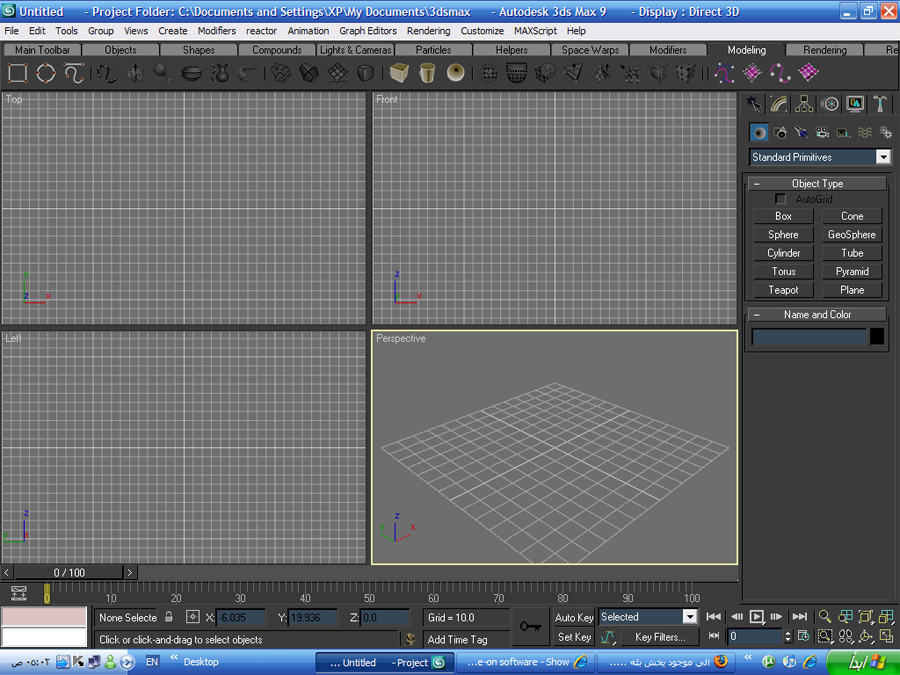Switch to the Space Warps shelf tab
The height and width of the screenshot is (675, 900).
(x=590, y=50)
